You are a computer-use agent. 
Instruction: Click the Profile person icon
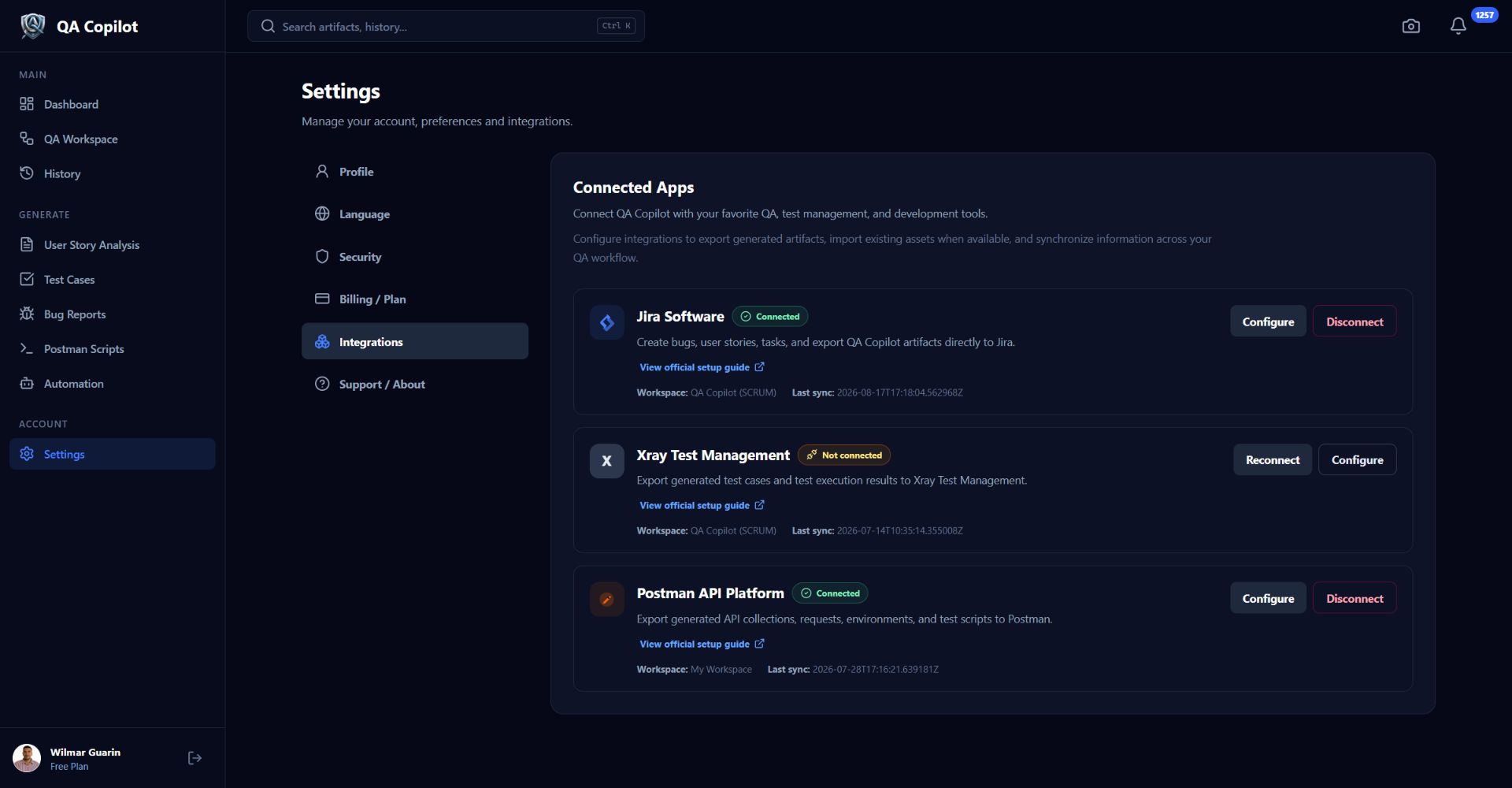[322, 171]
